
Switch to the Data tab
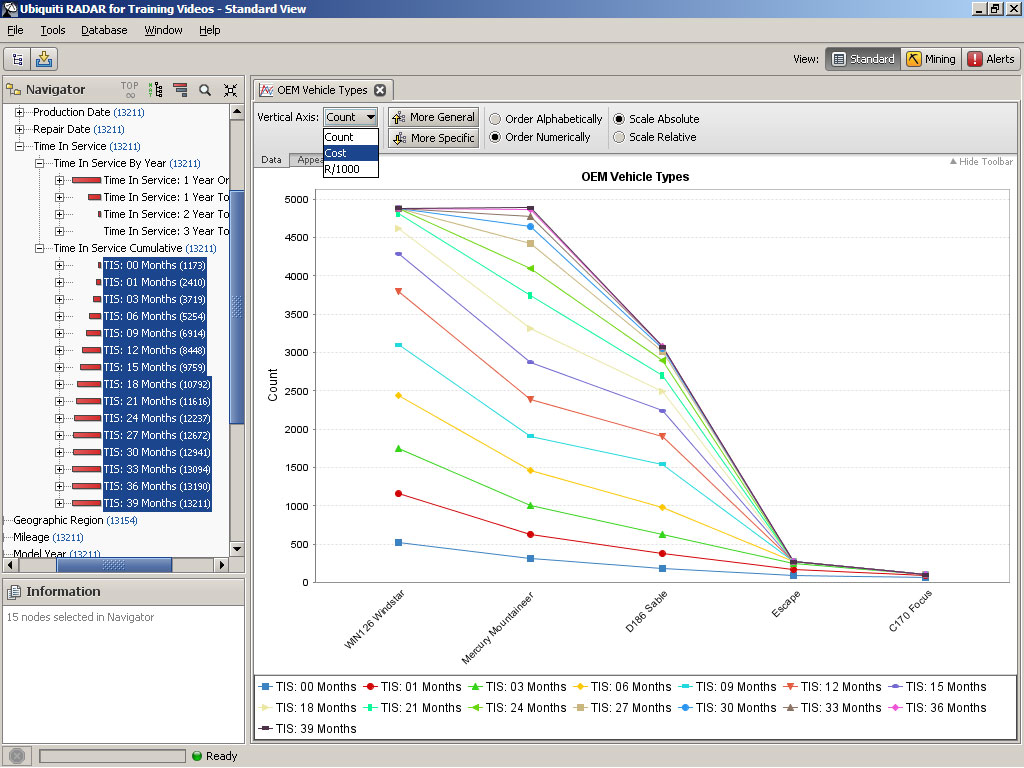271,160
